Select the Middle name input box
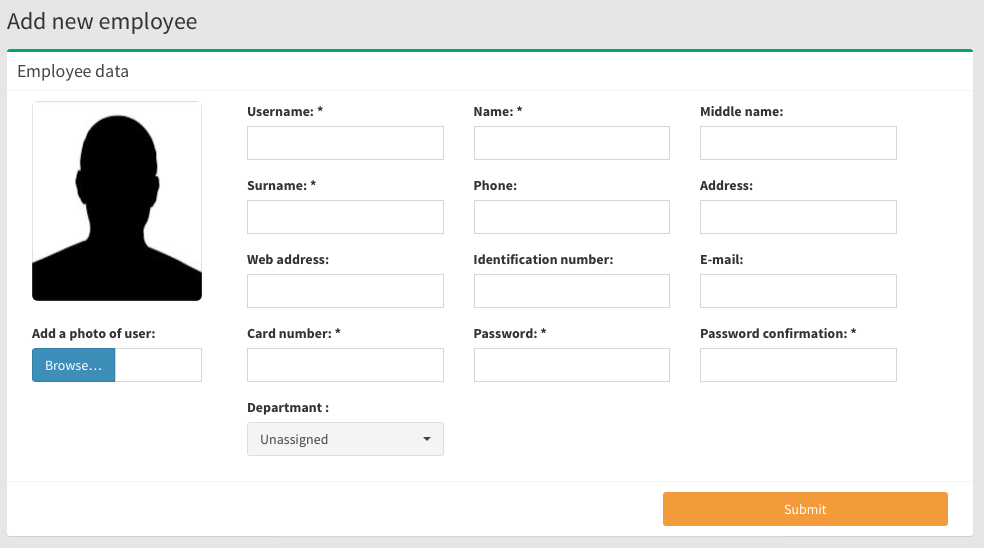984x548 pixels. click(798, 143)
